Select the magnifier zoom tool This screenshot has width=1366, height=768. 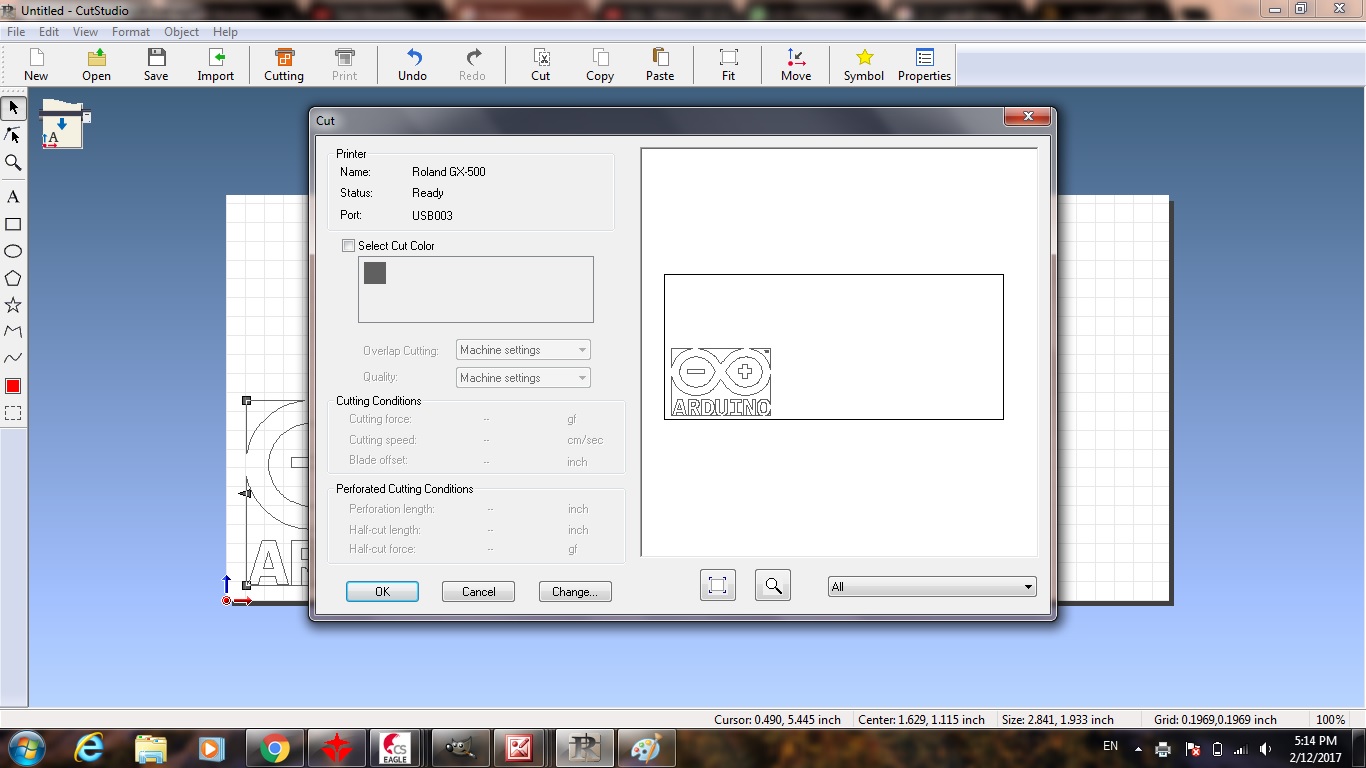[x=13, y=162]
